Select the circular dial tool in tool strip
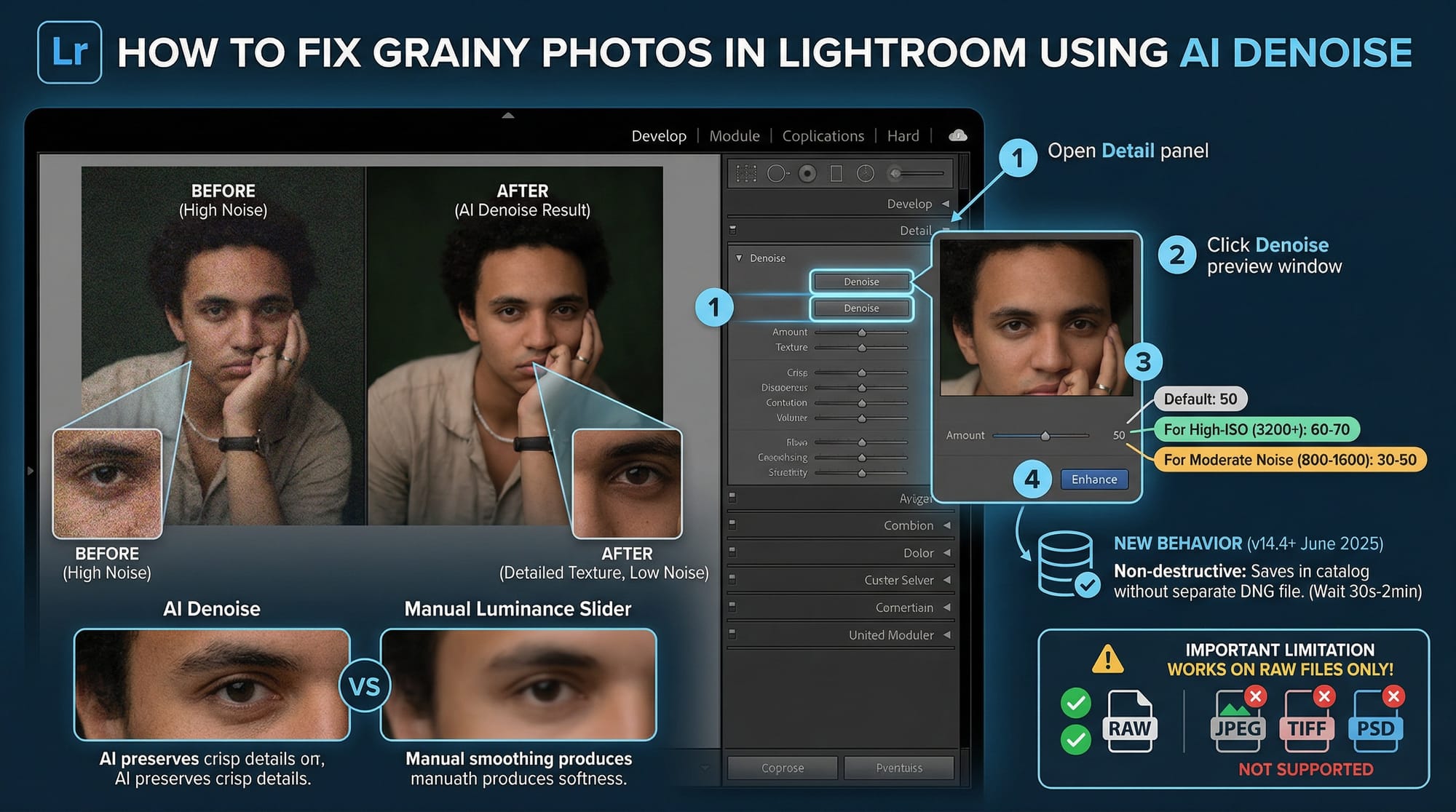This screenshot has width=1456, height=812. (866, 173)
